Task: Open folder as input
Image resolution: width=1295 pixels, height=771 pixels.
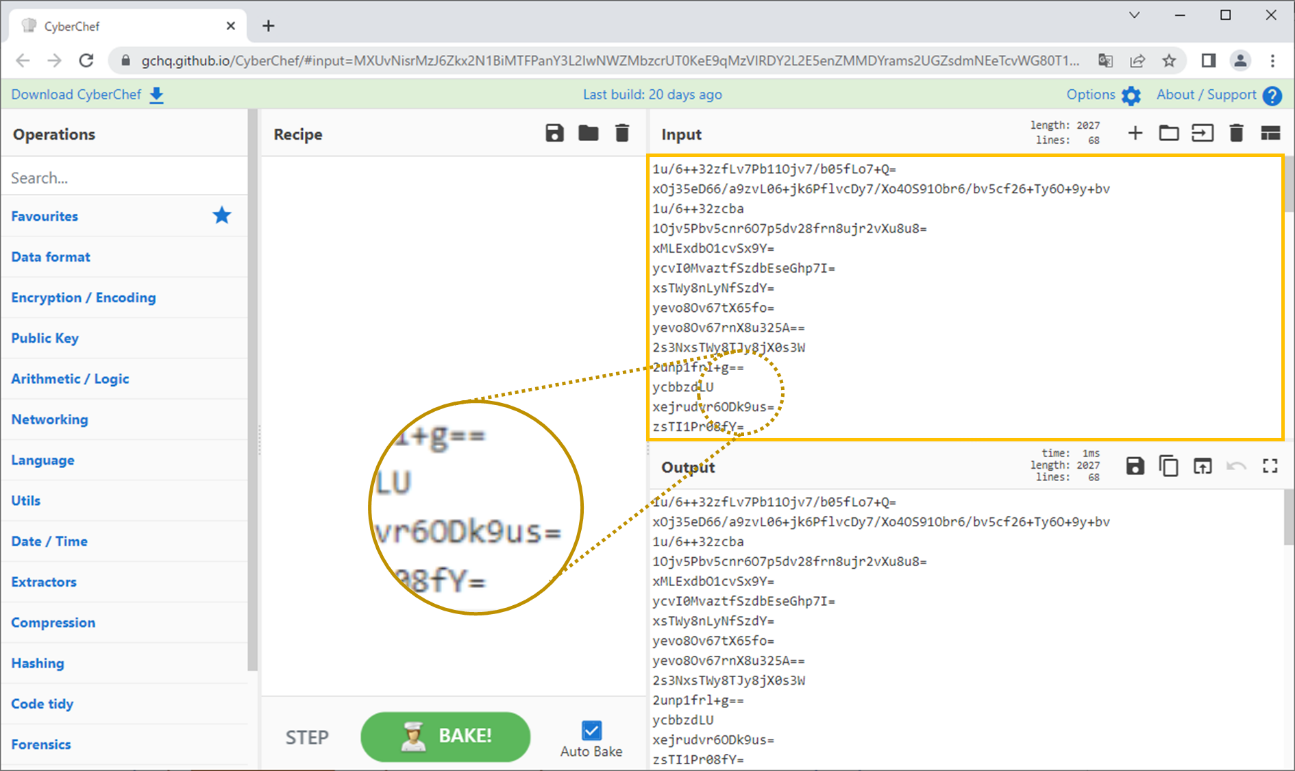Action: 1169,133
